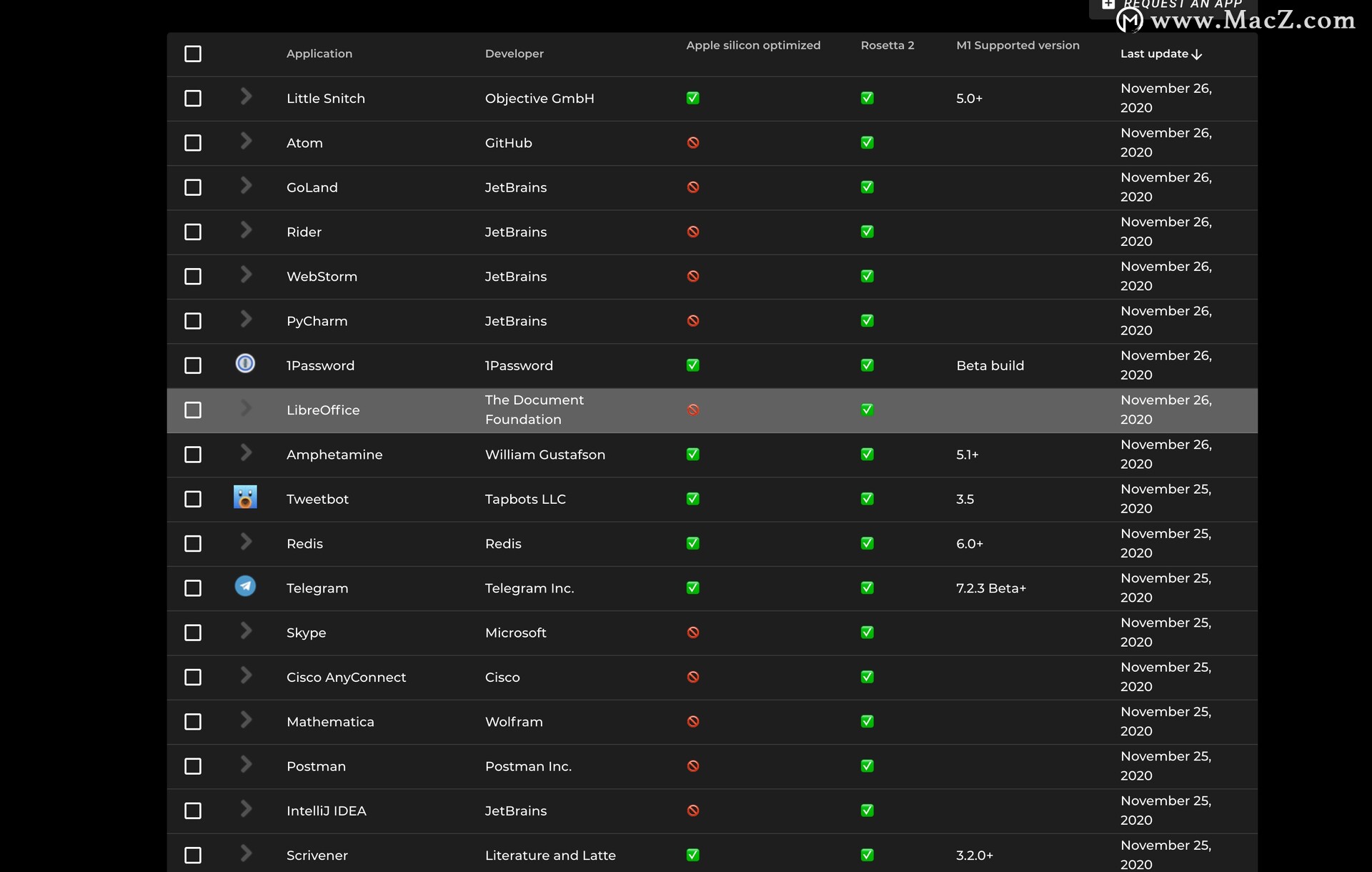The image size is (1372, 872).
Task: Expand the PyCharm row chevron
Action: 246,319
